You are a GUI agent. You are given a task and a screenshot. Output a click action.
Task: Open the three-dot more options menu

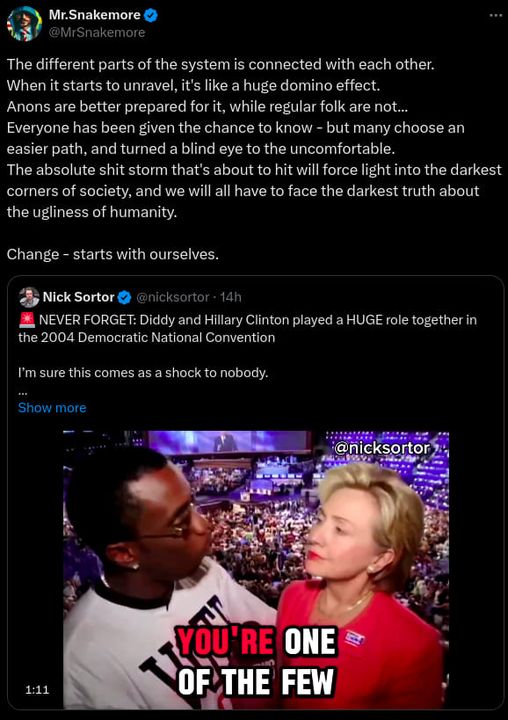pyautogui.click(x=495, y=15)
